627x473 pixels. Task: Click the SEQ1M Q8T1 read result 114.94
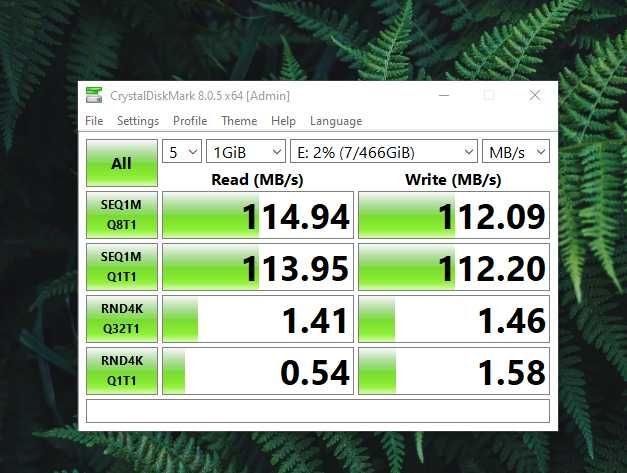pos(258,215)
